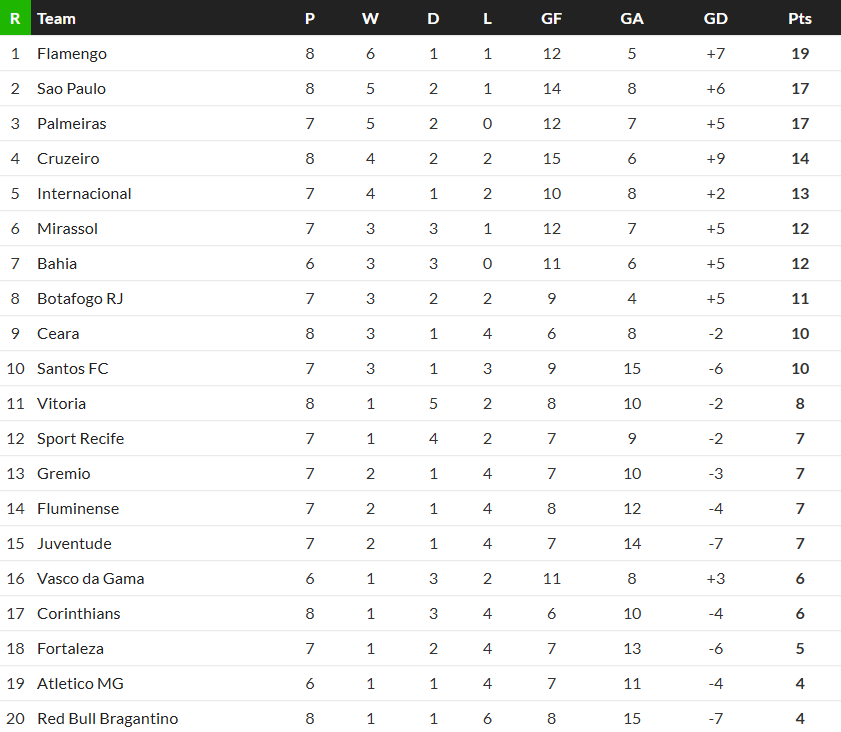841x732 pixels.
Task: Select the Botafogo RJ entry
Action: coord(80,299)
